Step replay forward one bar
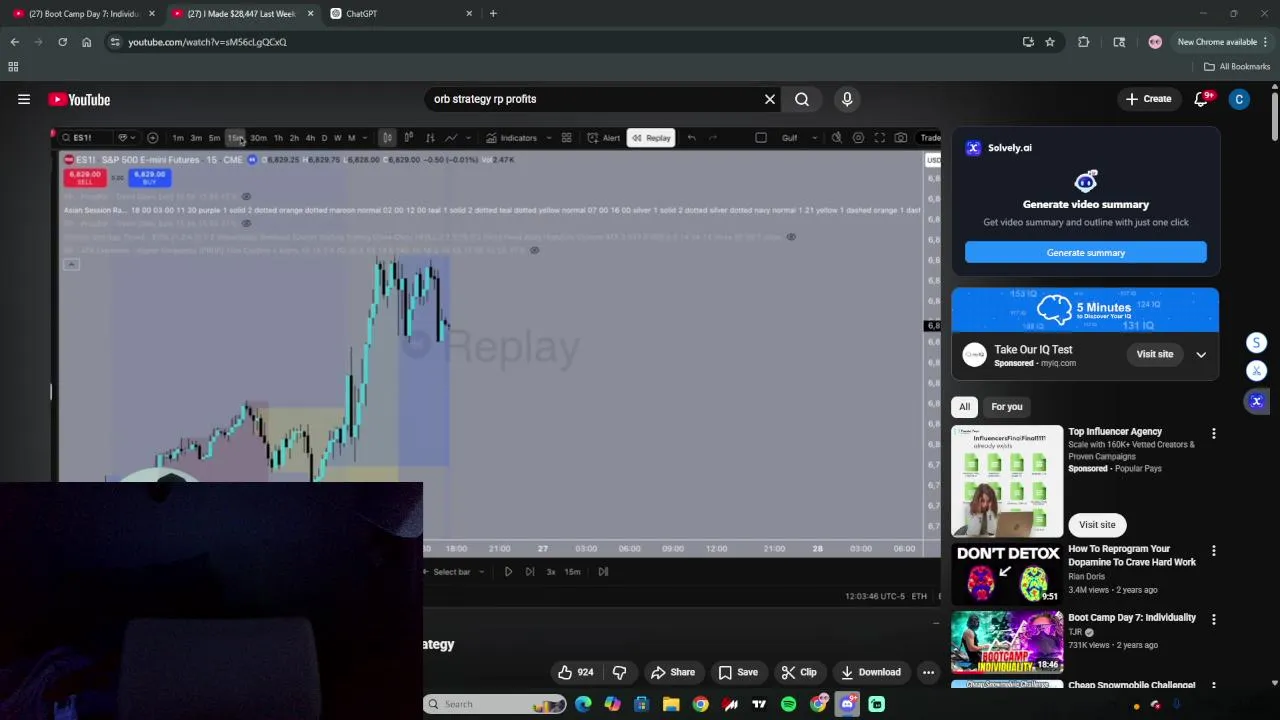The image size is (1280, 720). point(530,572)
